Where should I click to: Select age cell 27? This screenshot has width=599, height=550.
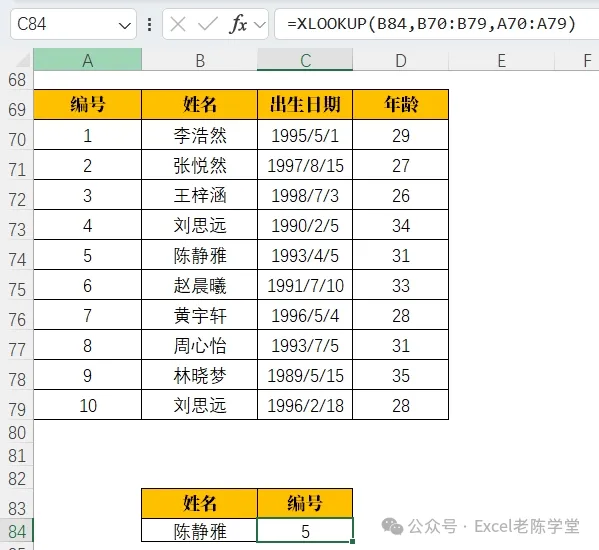point(400,165)
